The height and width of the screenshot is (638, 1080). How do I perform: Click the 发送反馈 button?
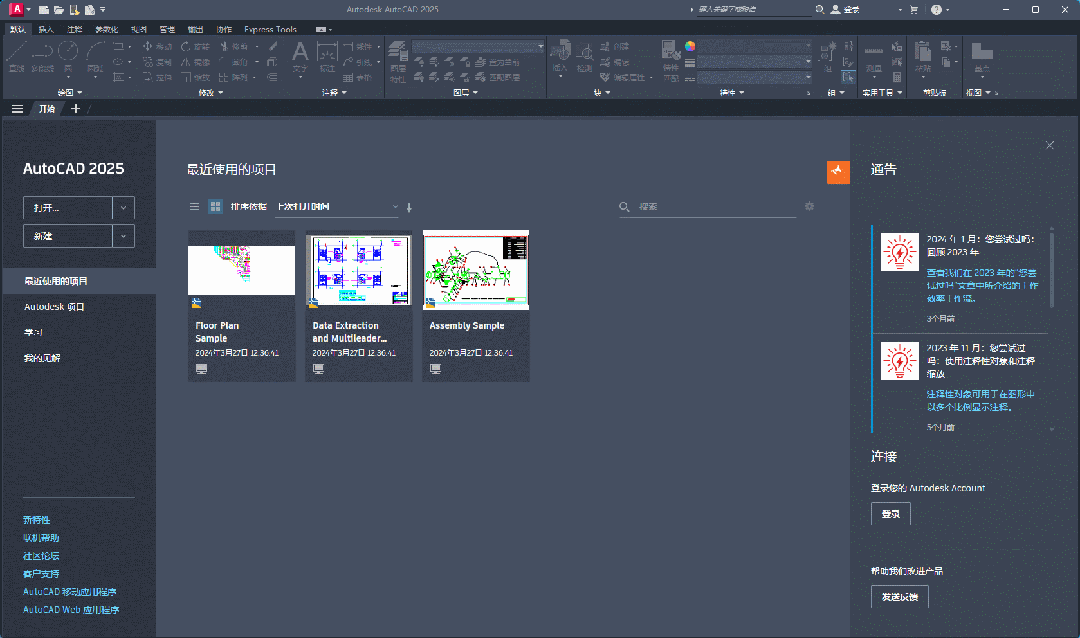900,597
